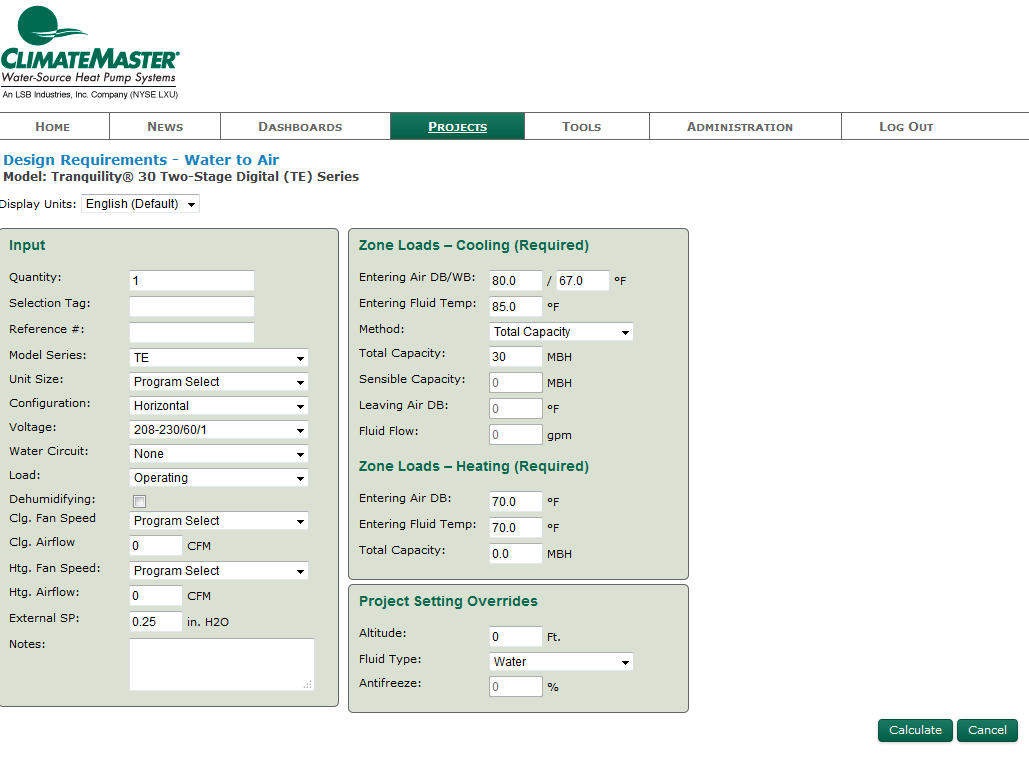Click the Calculate button
This screenshot has width=1029, height=758.
tap(915, 730)
